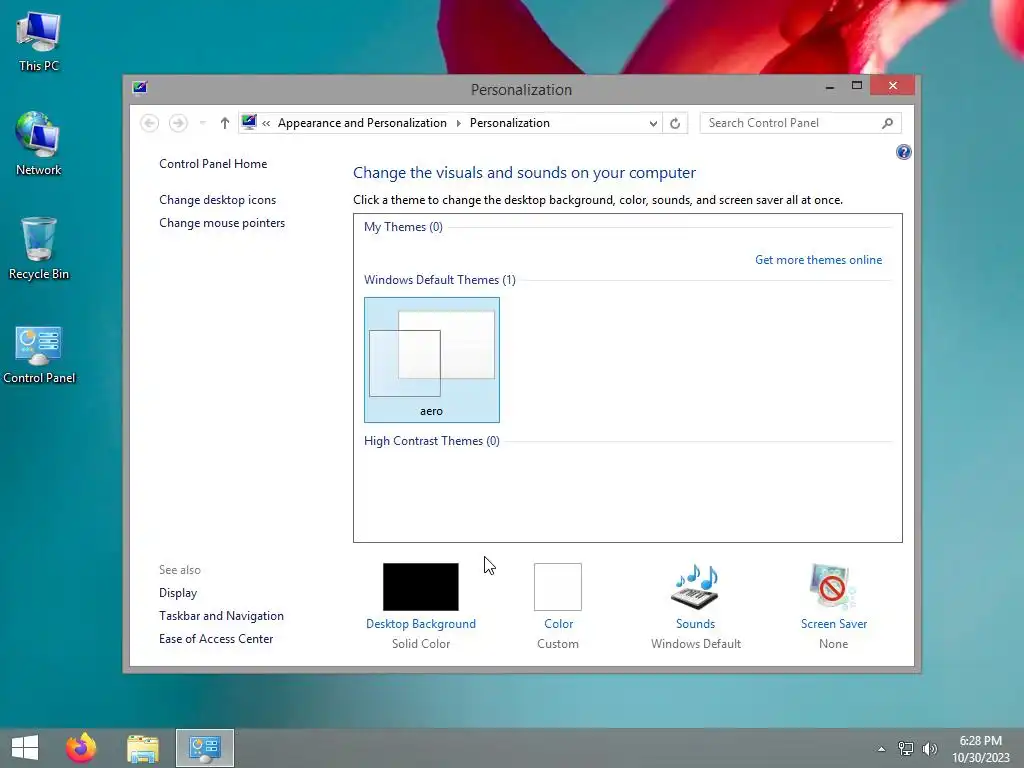1024x768 pixels.
Task: Click Windows Default Themes (1) heading
Action: [x=440, y=280]
